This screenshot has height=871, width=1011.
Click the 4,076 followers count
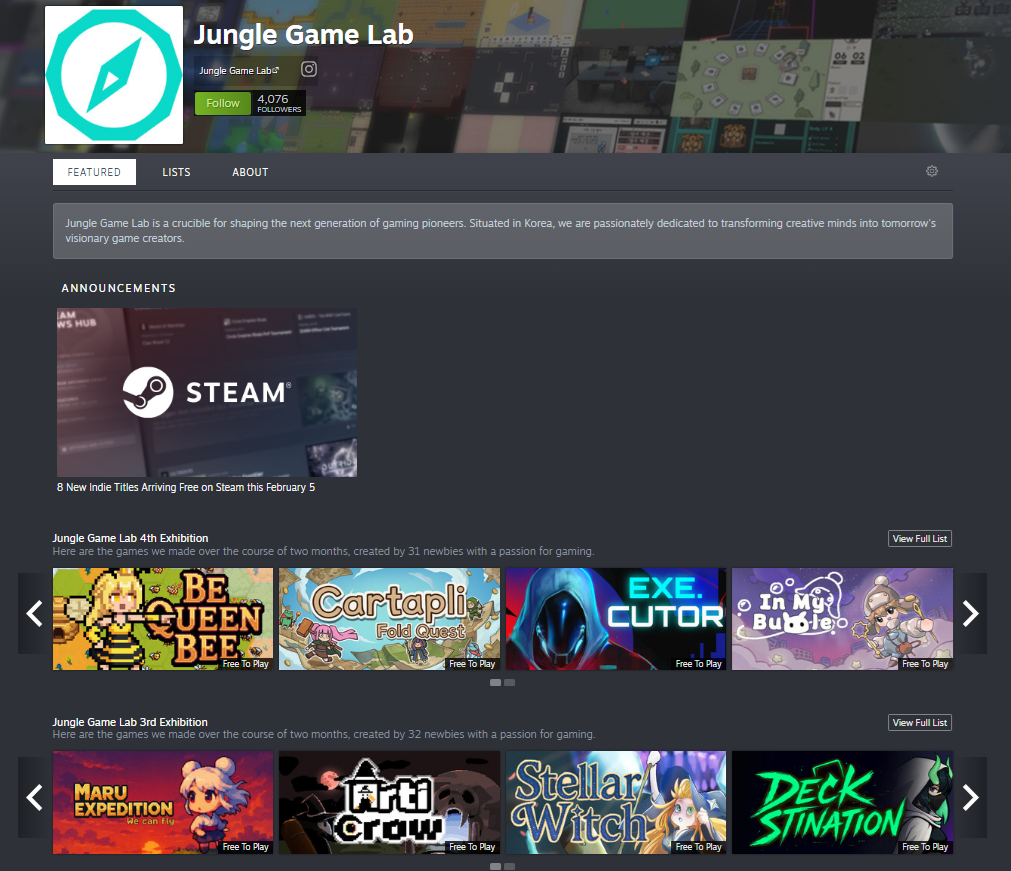click(279, 103)
